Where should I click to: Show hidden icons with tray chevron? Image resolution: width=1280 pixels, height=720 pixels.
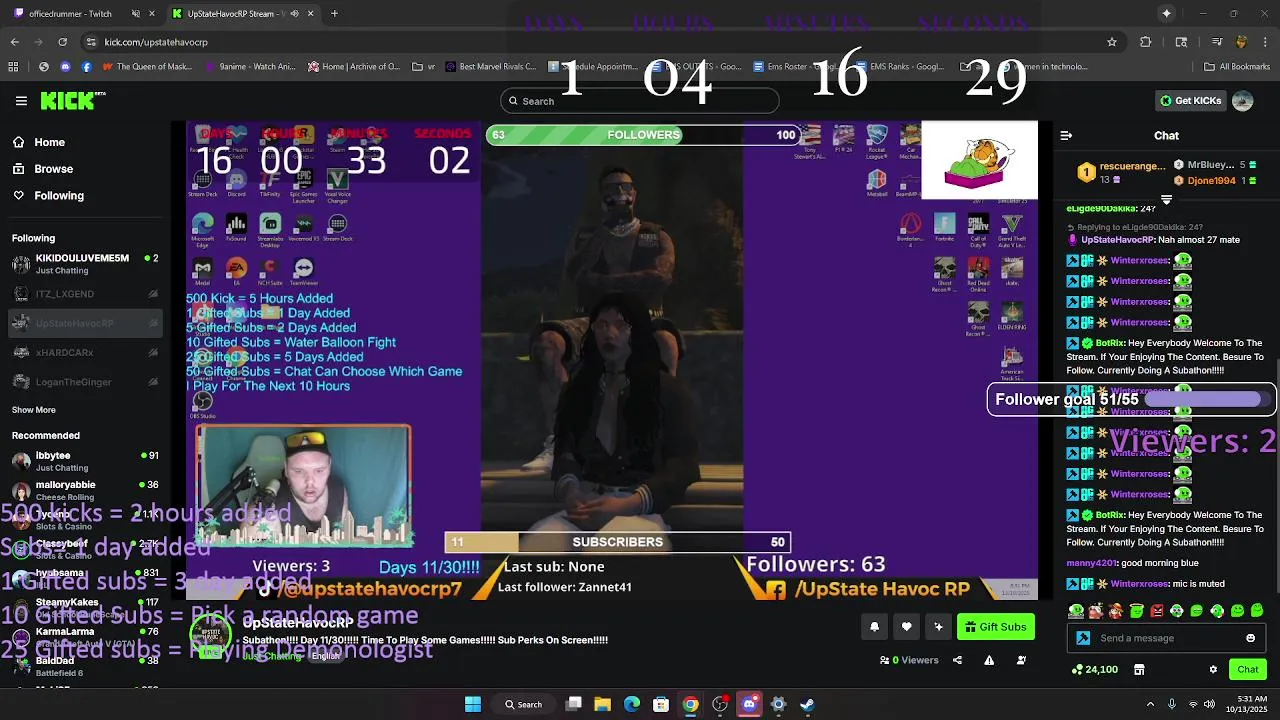coord(1150,704)
